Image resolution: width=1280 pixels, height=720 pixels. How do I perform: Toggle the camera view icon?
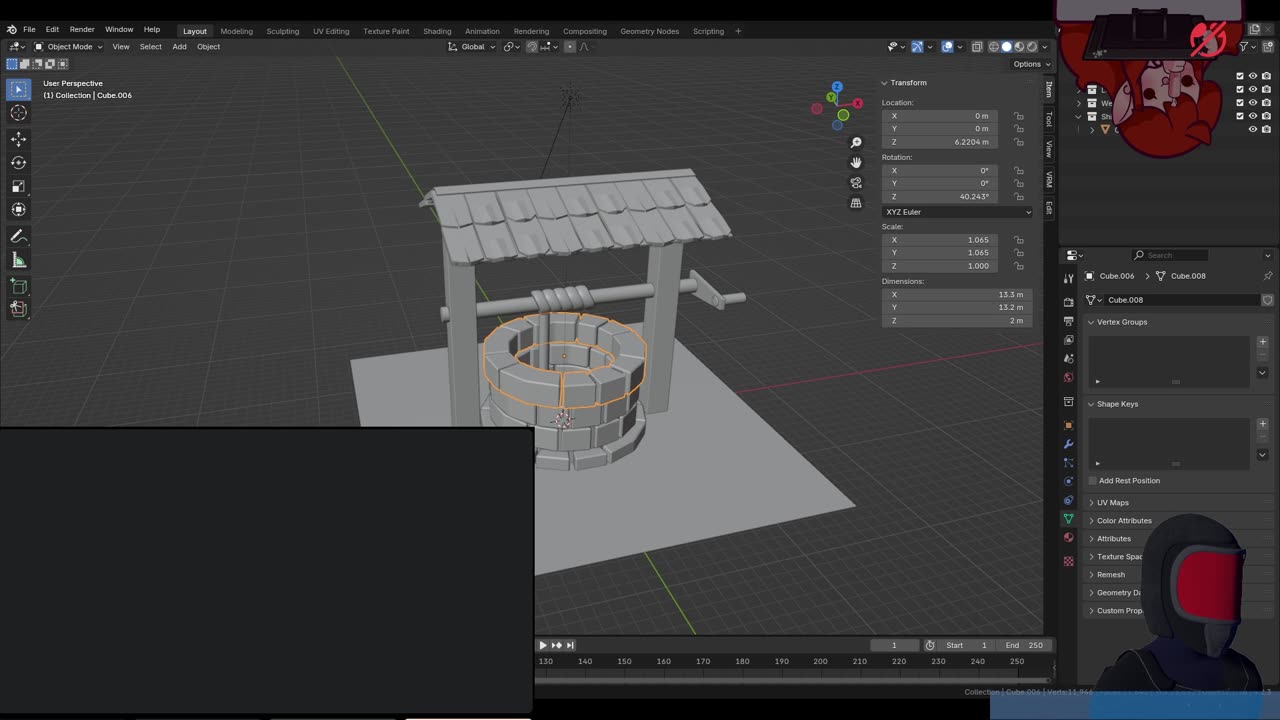856,183
